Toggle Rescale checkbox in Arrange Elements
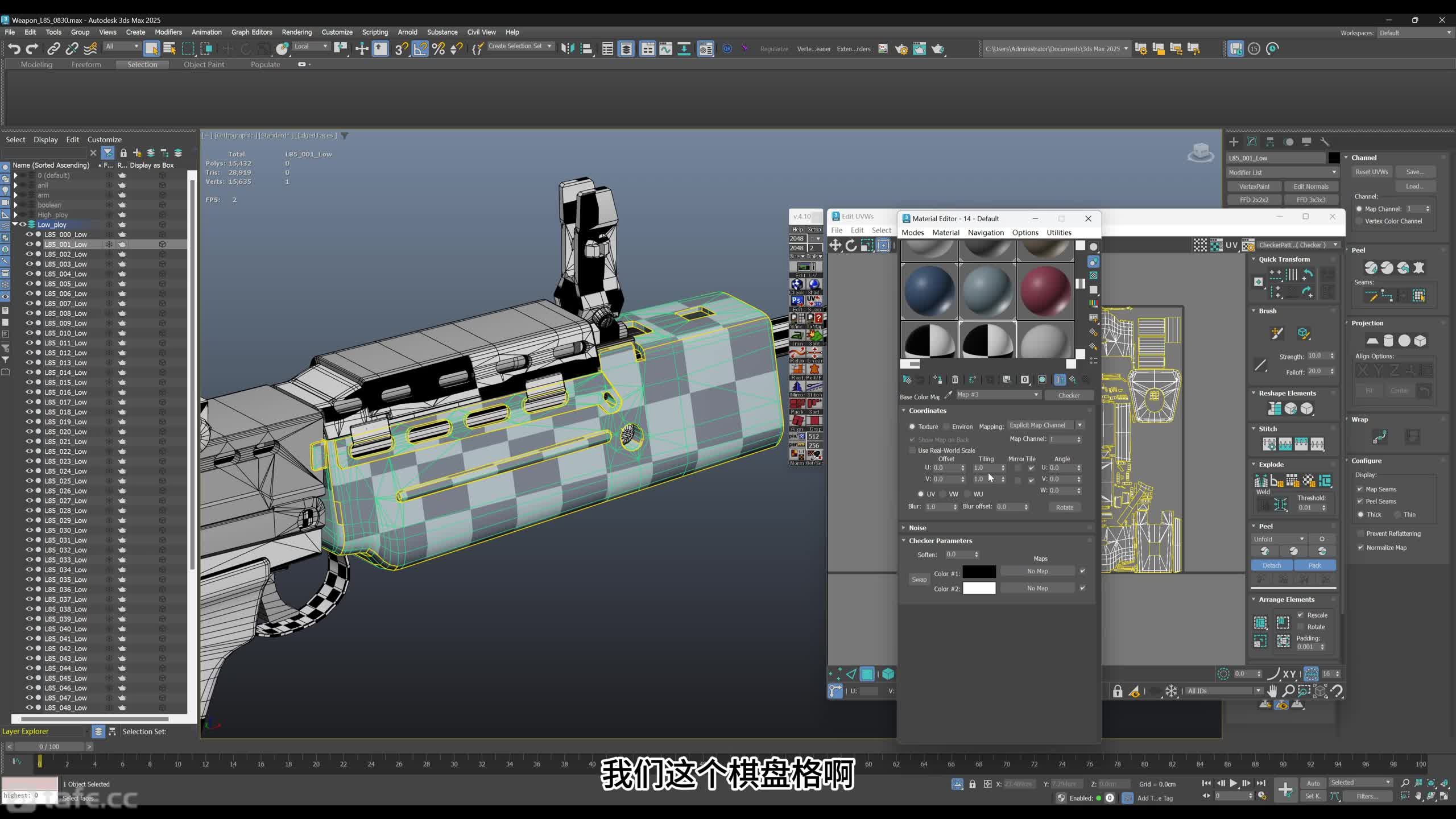The image size is (1456, 819). pos(1300,615)
